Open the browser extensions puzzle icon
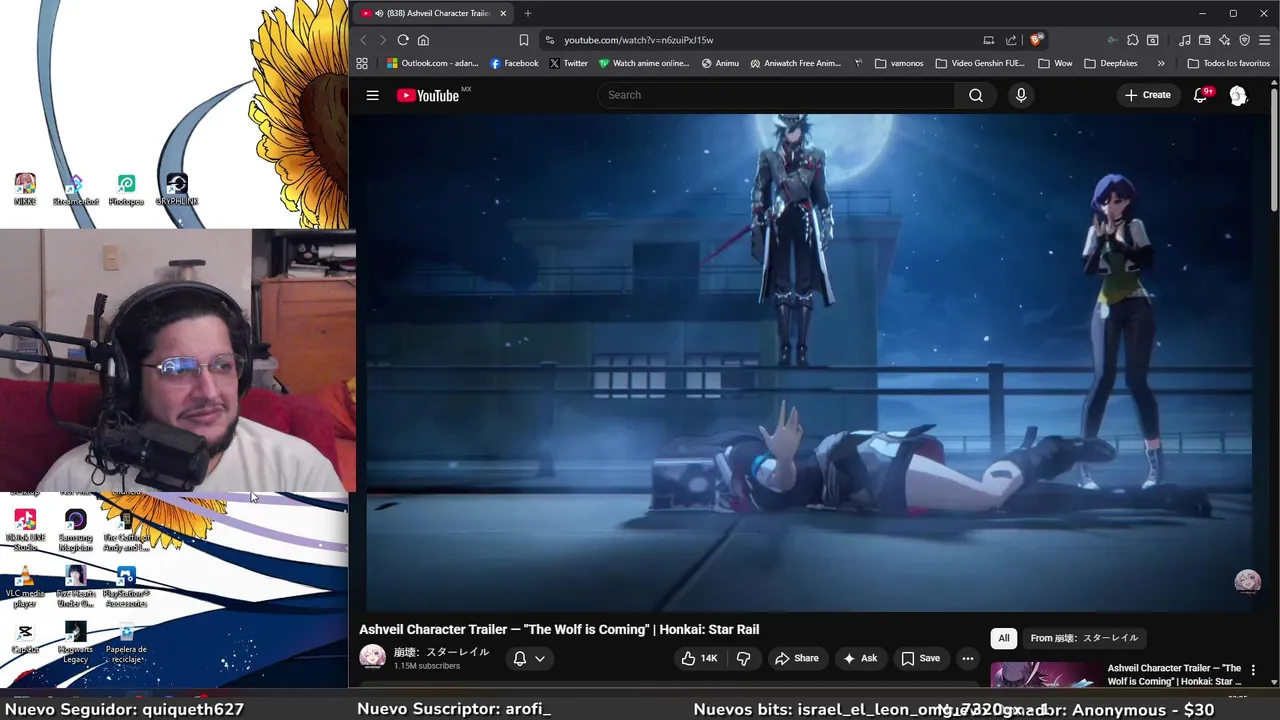Viewport: 1280px width, 720px height. click(x=1132, y=40)
